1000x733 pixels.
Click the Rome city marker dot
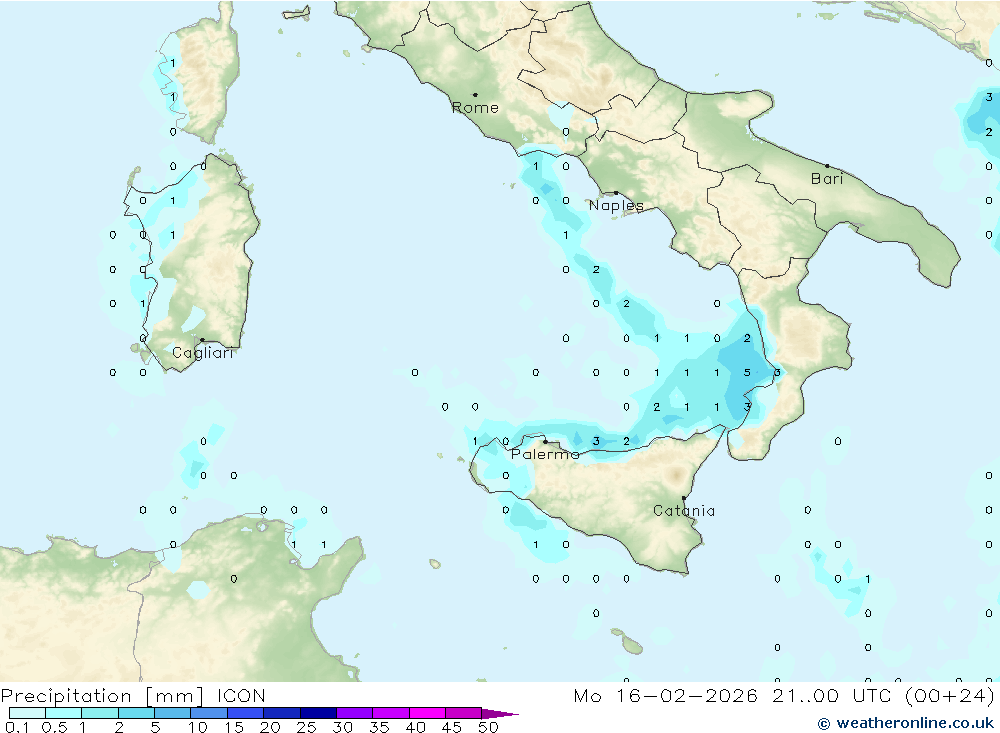(475, 95)
